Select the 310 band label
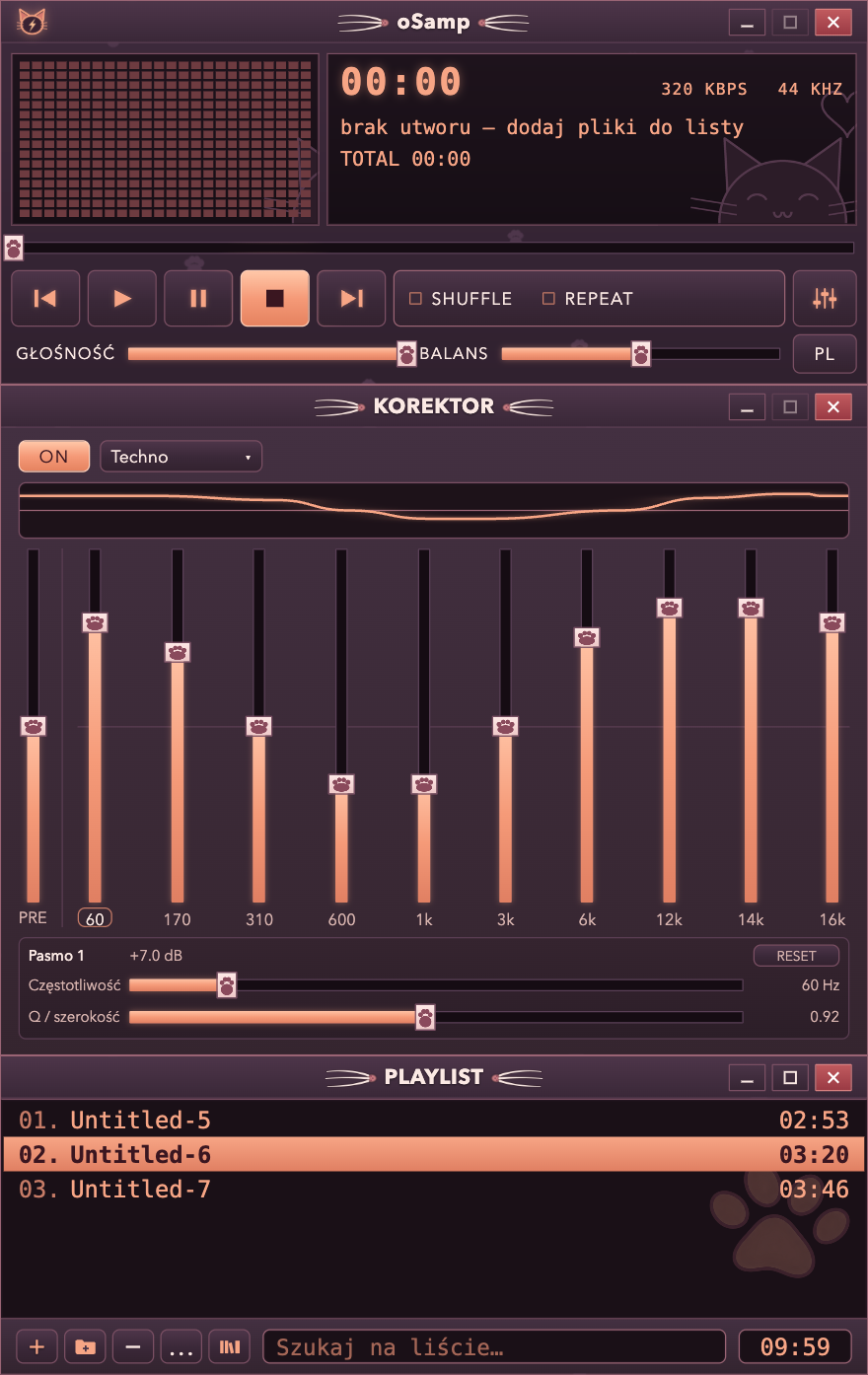The height and width of the screenshot is (1375, 868). point(259,919)
